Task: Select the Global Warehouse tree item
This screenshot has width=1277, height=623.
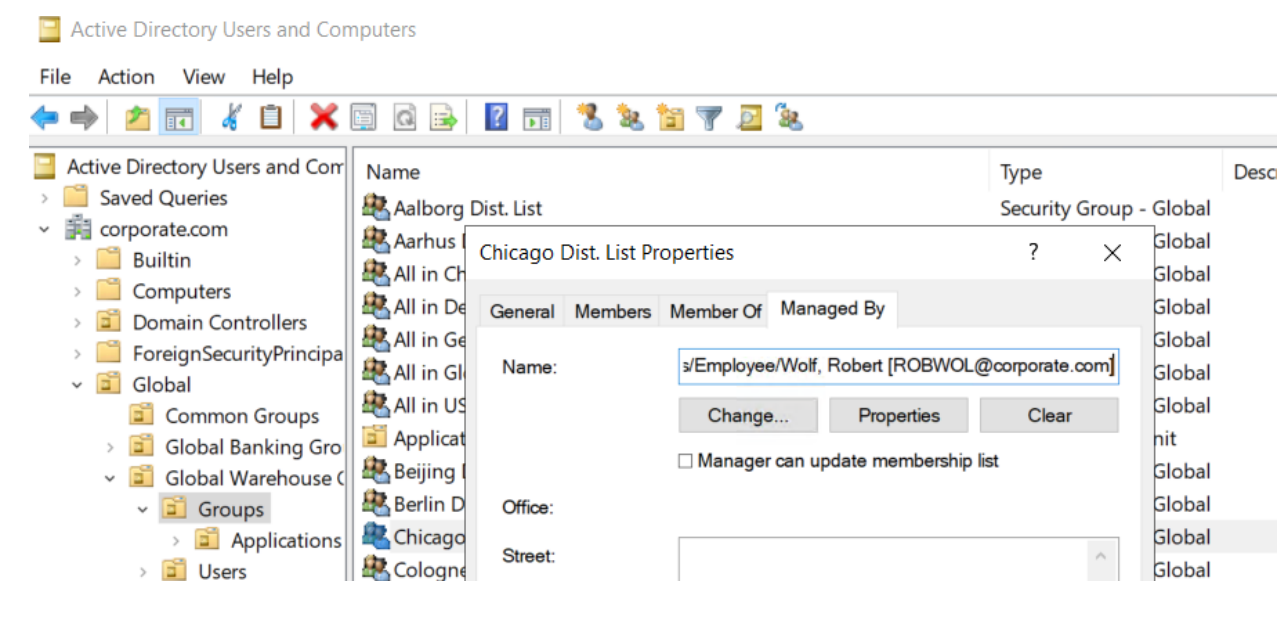Action: pos(254,478)
